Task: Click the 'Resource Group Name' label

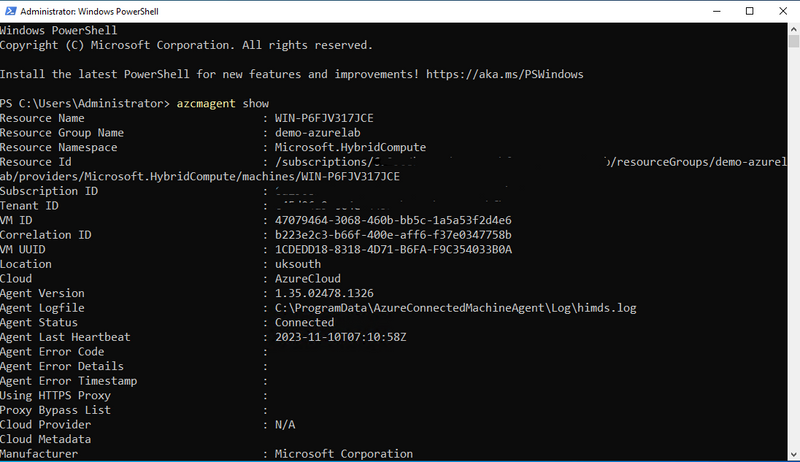Action: 62,133
